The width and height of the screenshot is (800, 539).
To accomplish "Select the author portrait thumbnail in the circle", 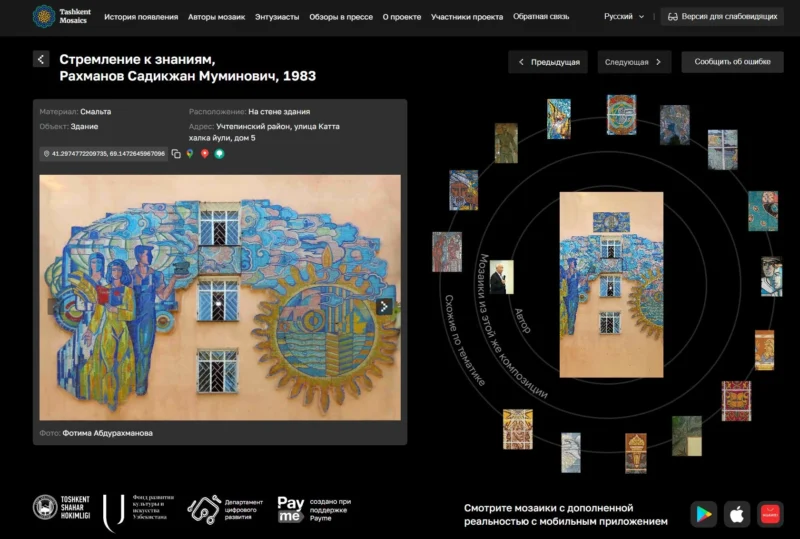I will (500, 277).
